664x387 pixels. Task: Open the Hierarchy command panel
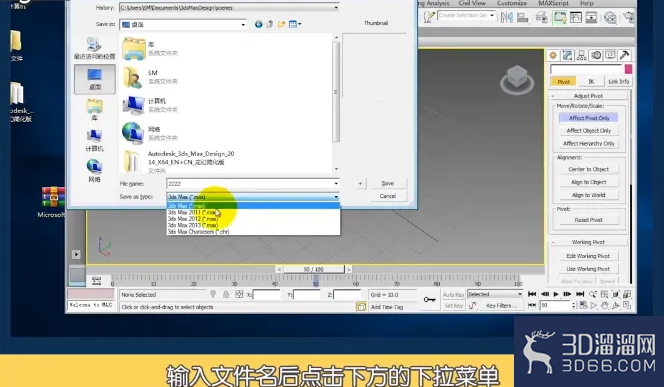[x=582, y=55]
